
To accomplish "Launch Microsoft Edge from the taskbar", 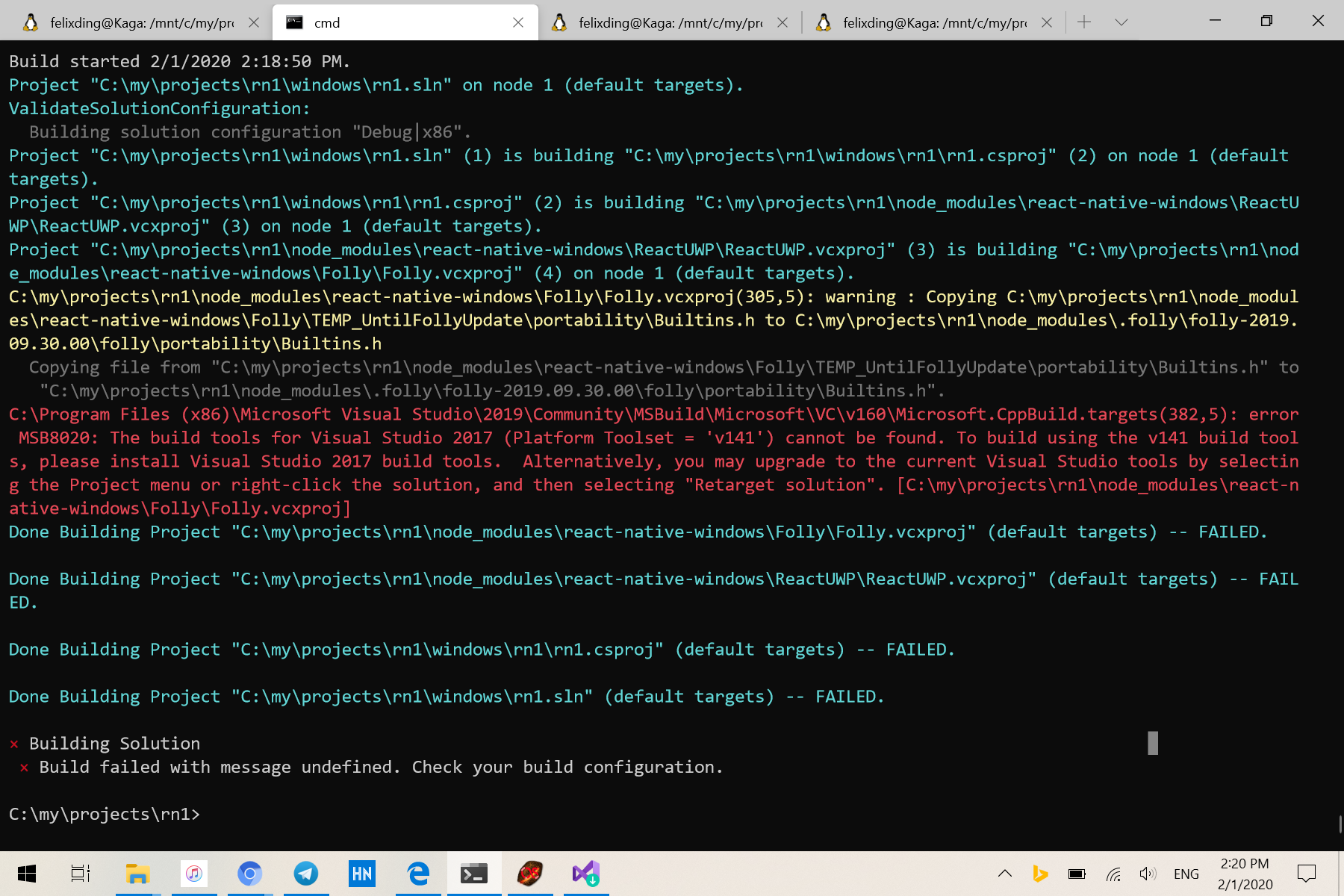I will tap(417, 873).
